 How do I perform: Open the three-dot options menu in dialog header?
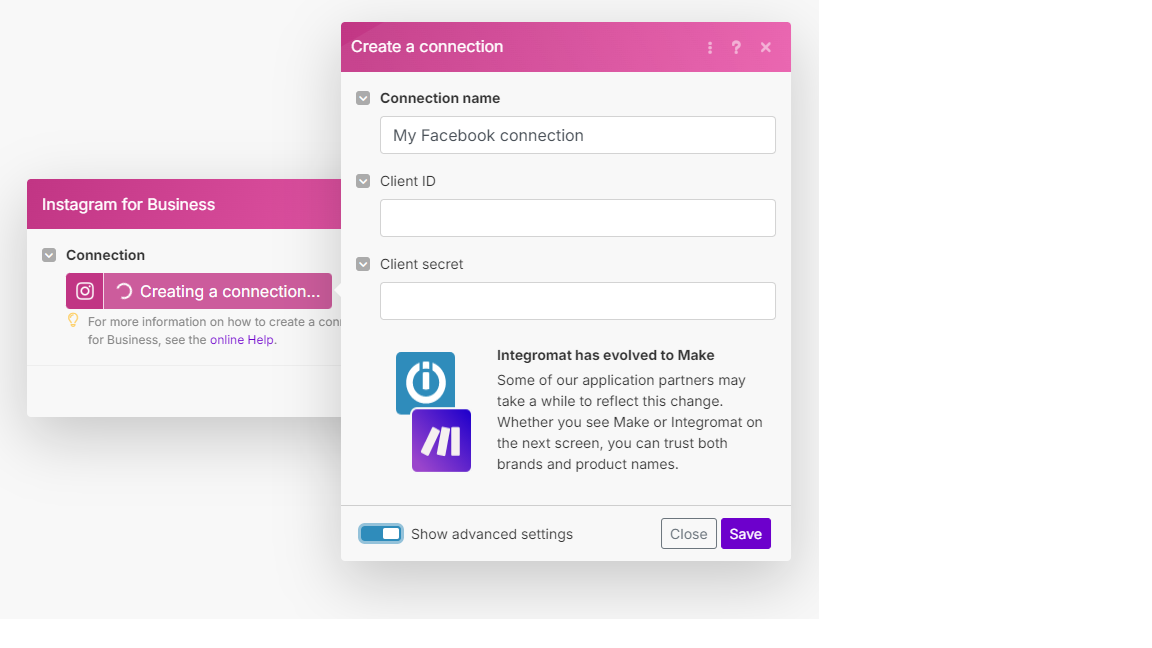click(710, 47)
